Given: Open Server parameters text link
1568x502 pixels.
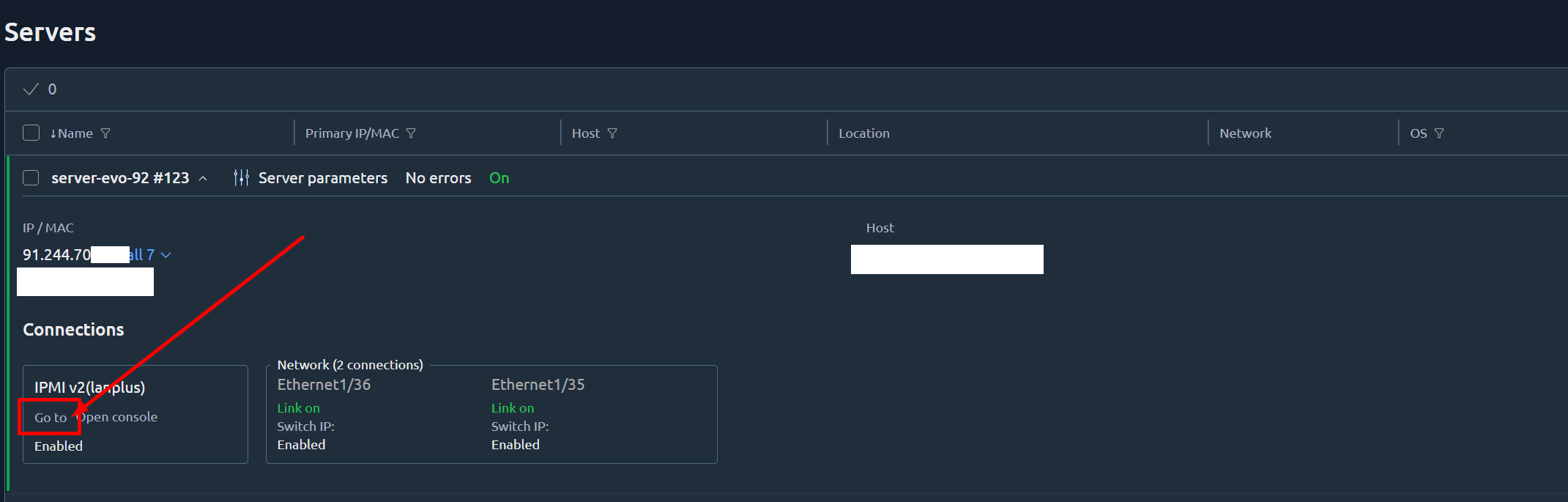Looking at the screenshot, I should tap(322, 178).
